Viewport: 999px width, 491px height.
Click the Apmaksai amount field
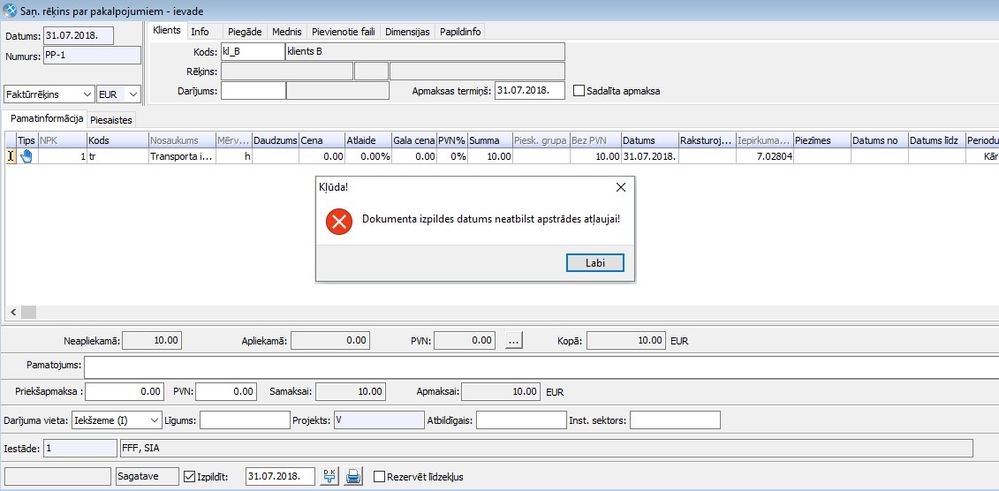[x=501, y=392]
